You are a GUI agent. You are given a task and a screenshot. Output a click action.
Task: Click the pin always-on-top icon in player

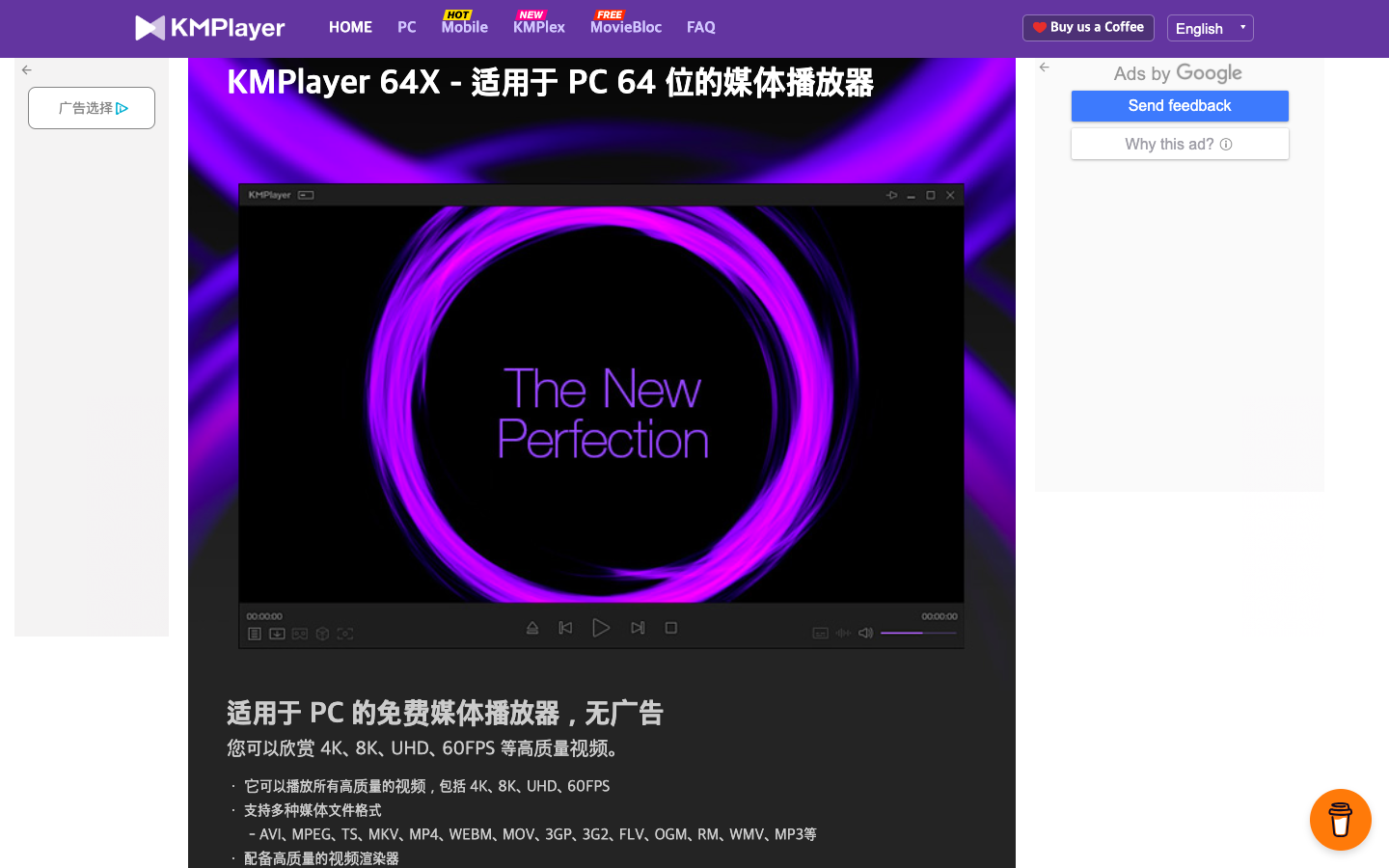pos(891,195)
